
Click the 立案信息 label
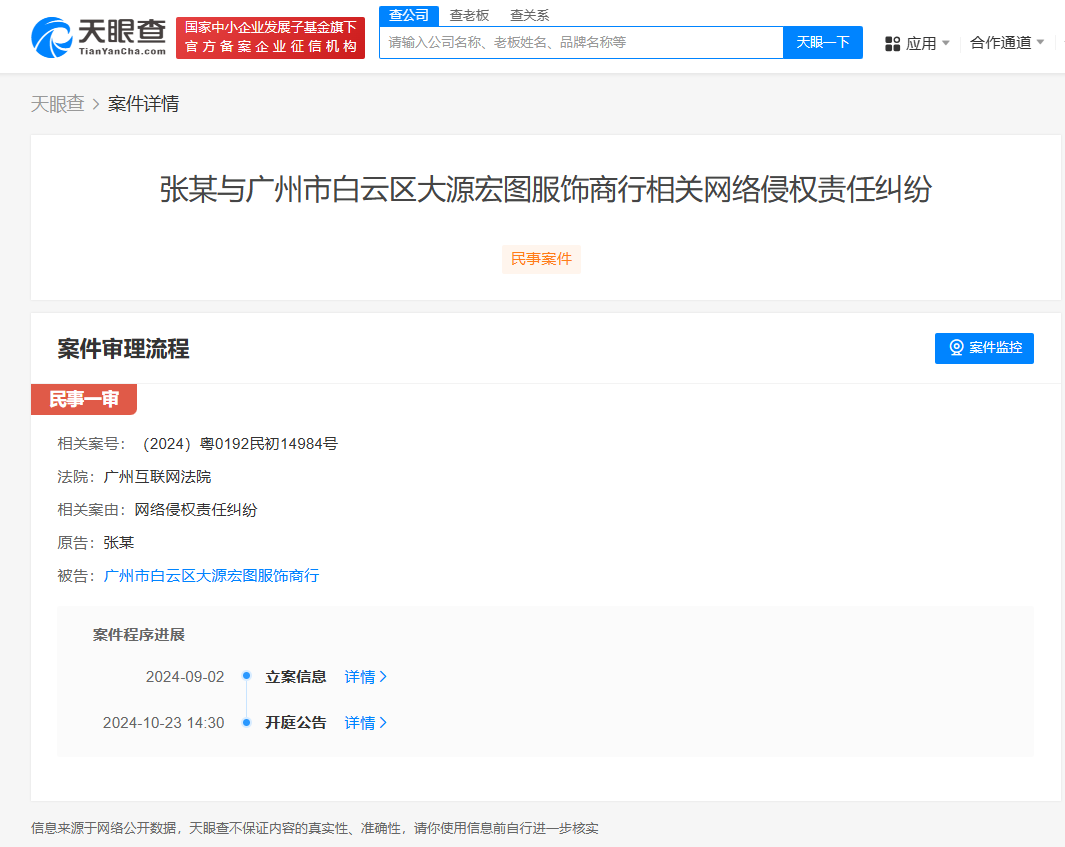coord(295,677)
